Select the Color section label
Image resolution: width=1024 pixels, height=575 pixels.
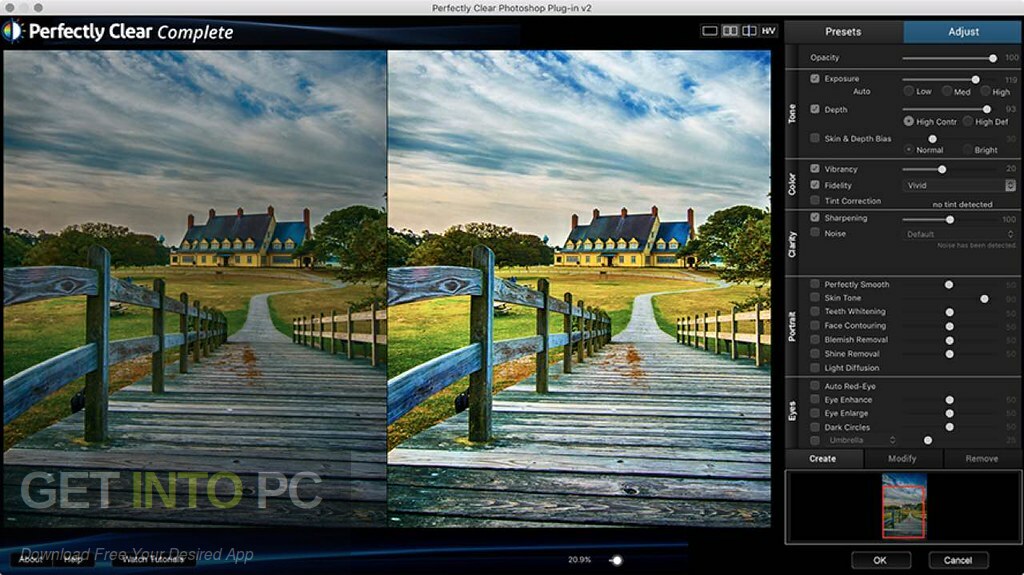coord(792,184)
